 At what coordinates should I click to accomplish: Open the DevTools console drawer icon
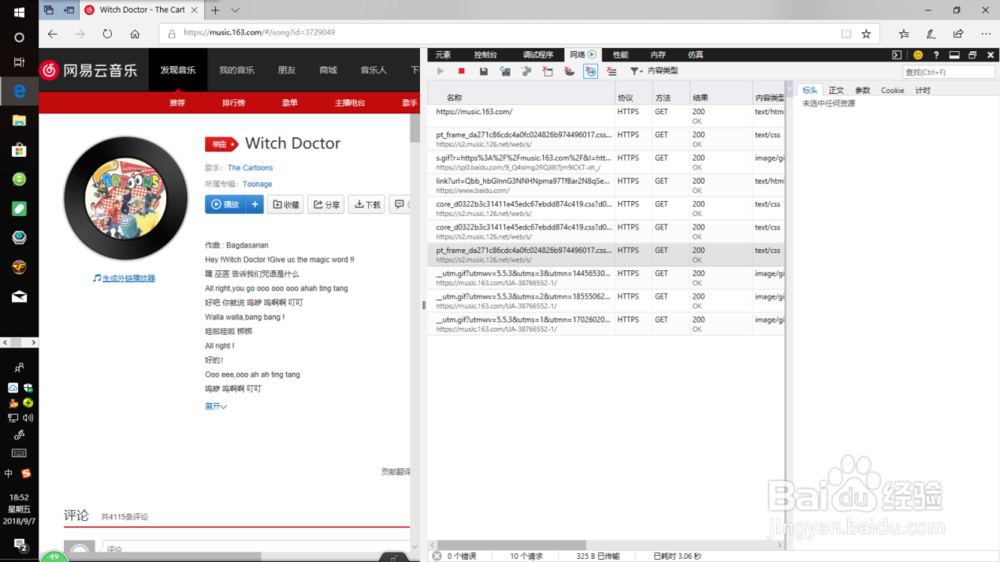[x=897, y=55]
